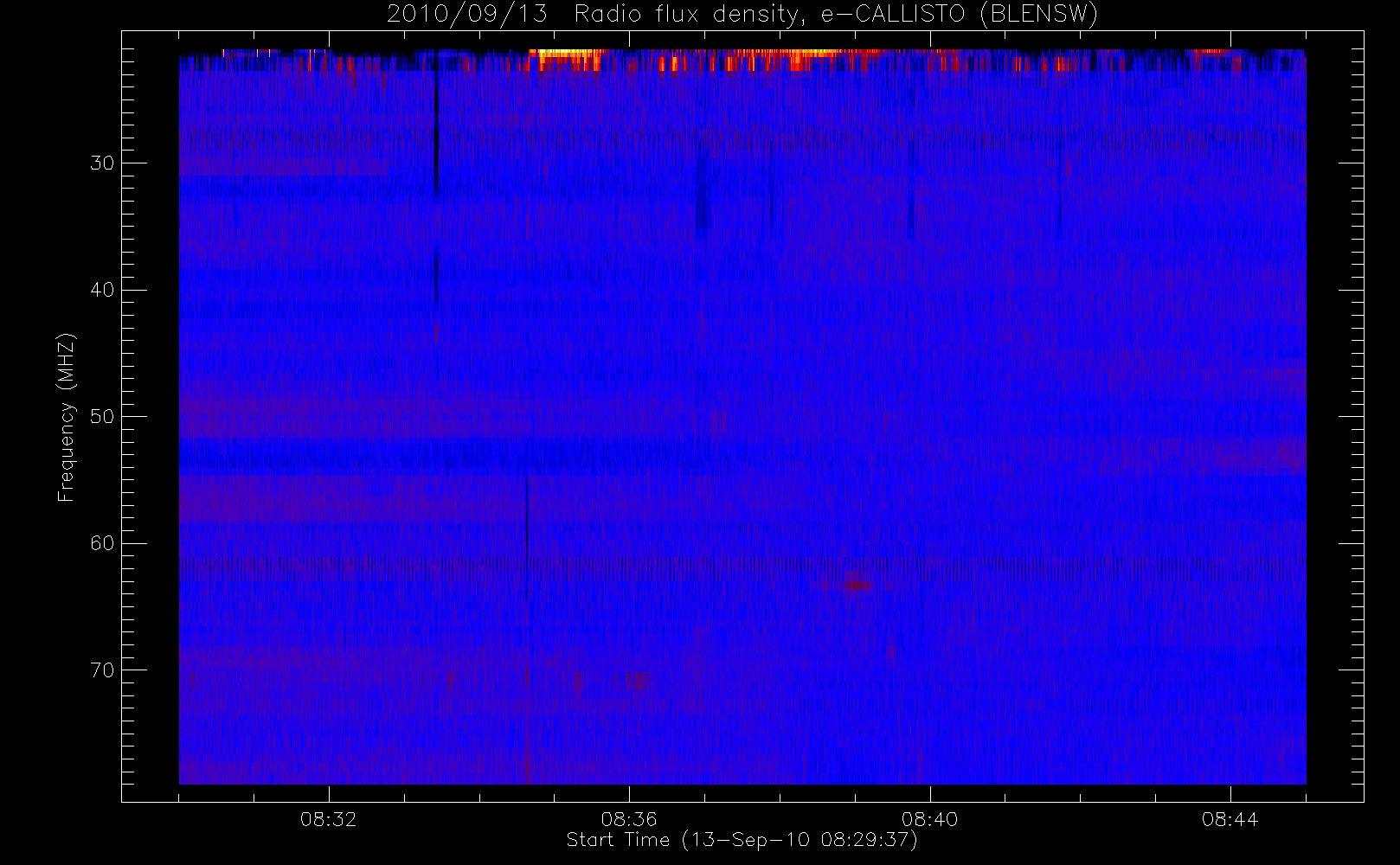The width and height of the screenshot is (1400, 865).
Task: Click the 08:36 time tick label
Action: tap(629, 819)
